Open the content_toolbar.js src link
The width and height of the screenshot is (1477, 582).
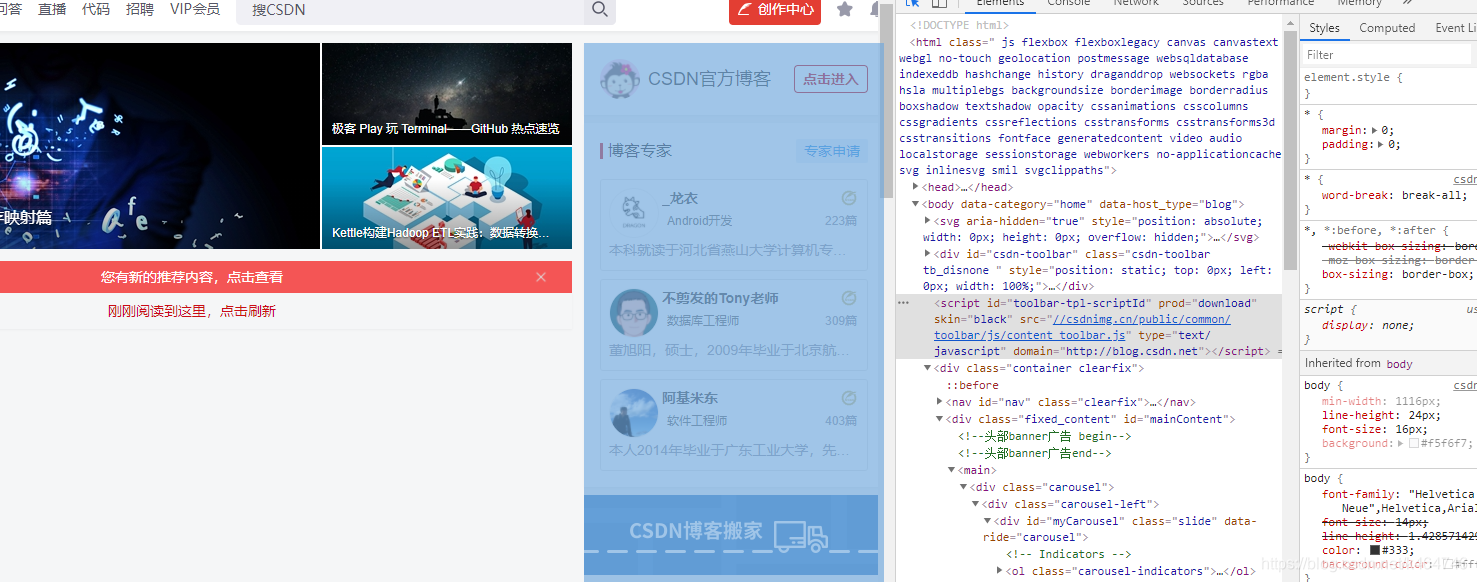pyautogui.click(x=1082, y=327)
